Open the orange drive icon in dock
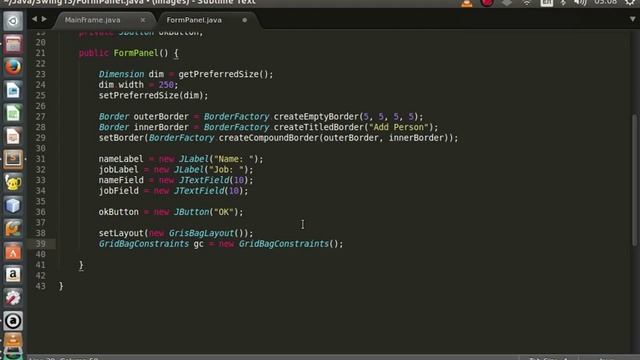The height and width of the screenshot is (360, 640). pyautogui.click(x=13, y=341)
